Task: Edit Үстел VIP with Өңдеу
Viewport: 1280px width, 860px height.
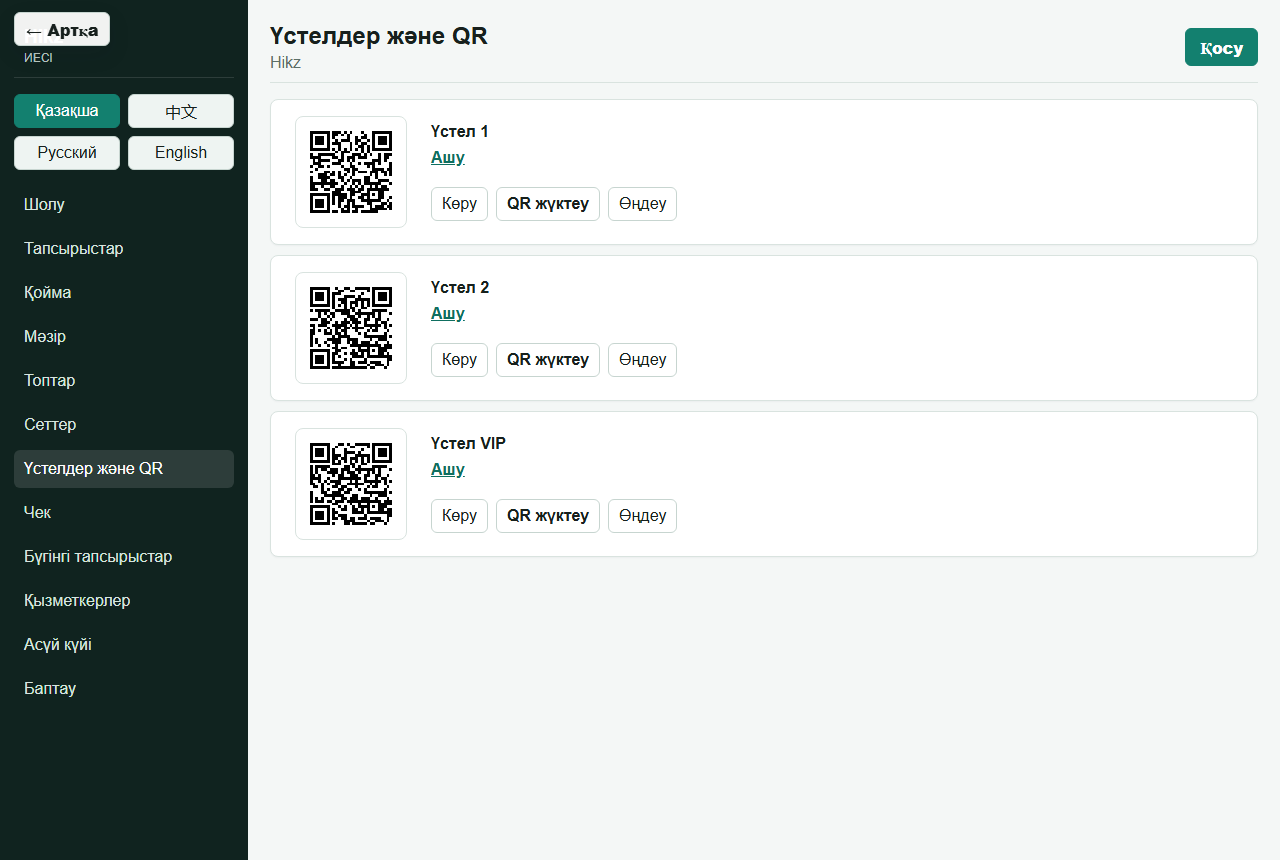Action: pyautogui.click(x=642, y=516)
